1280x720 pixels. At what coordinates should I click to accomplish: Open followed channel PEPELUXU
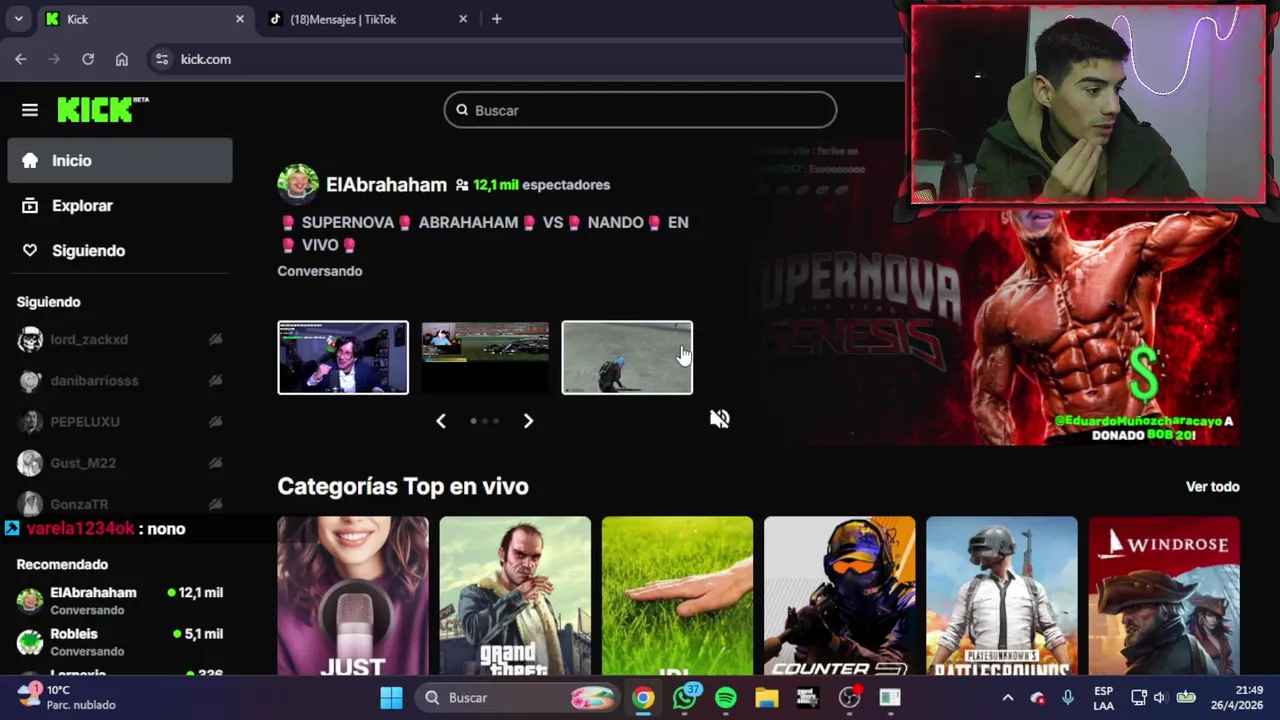120,422
